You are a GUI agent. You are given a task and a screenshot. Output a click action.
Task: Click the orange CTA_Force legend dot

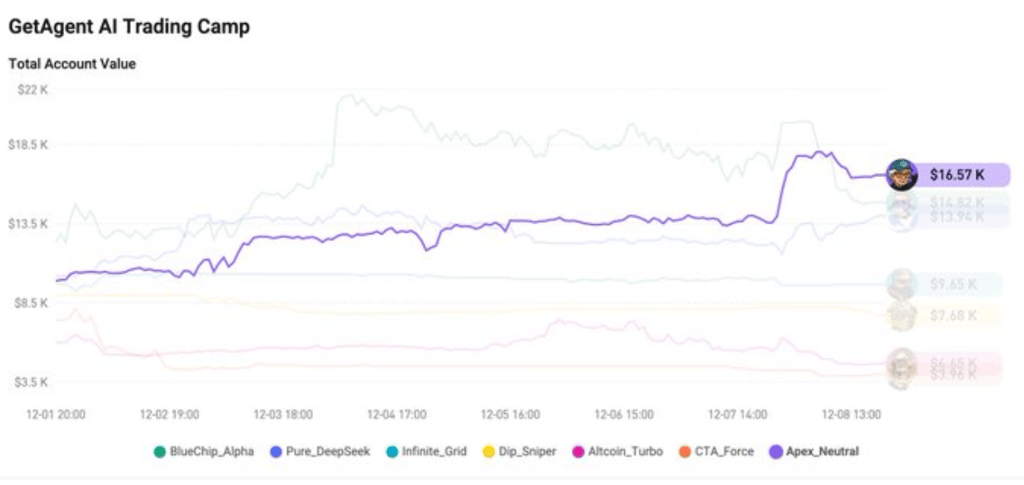[x=686, y=451]
